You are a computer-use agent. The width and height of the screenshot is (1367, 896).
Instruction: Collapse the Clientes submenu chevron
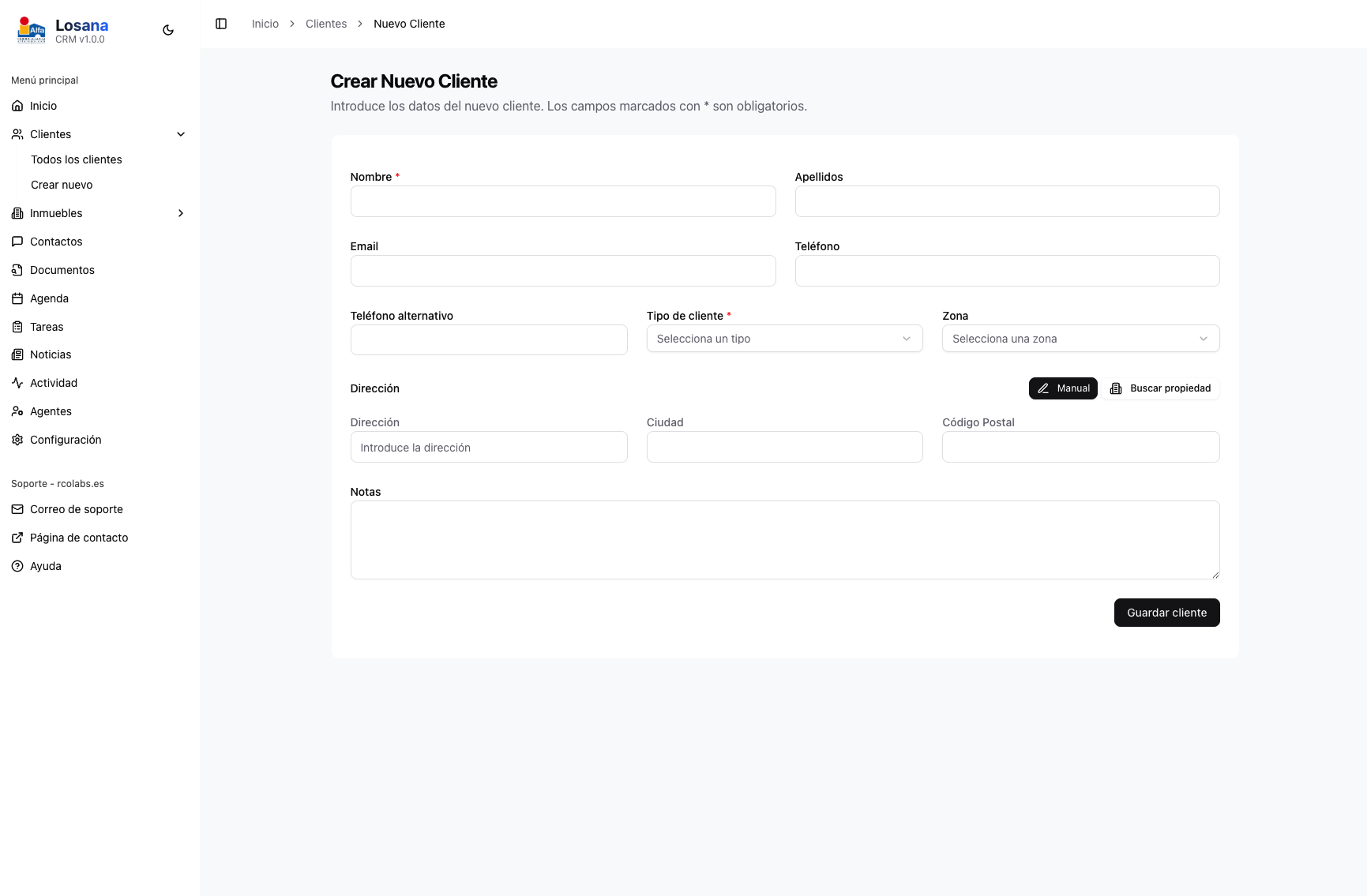[x=181, y=134]
